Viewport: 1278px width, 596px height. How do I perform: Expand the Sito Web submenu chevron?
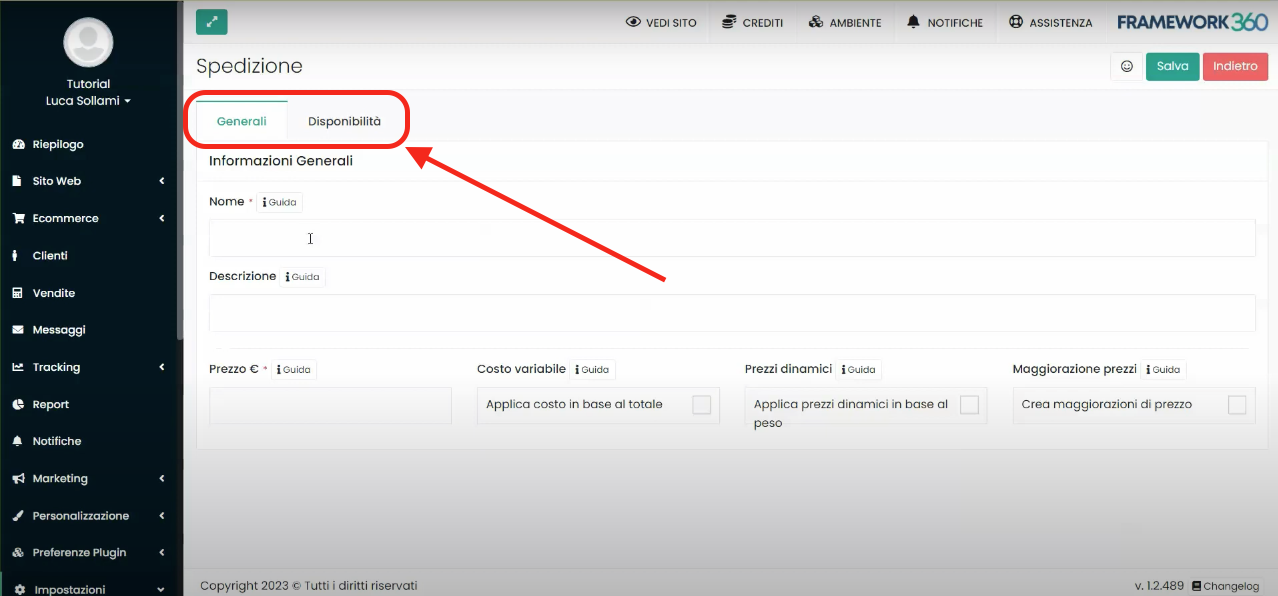[x=162, y=181]
